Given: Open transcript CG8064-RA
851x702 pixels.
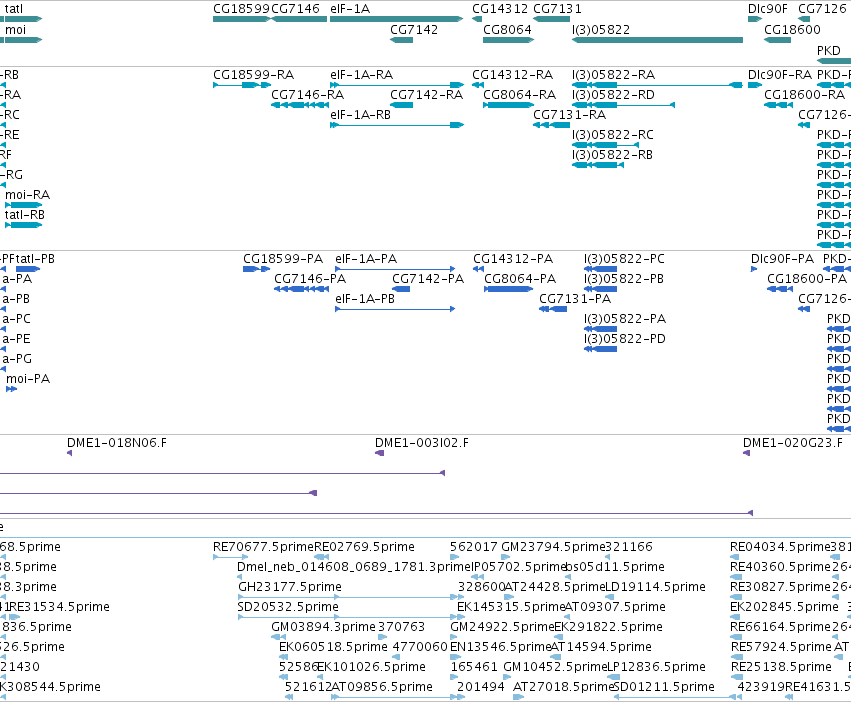Looking at the screenshot, I should pyautogui.click(x=519, y=95).
